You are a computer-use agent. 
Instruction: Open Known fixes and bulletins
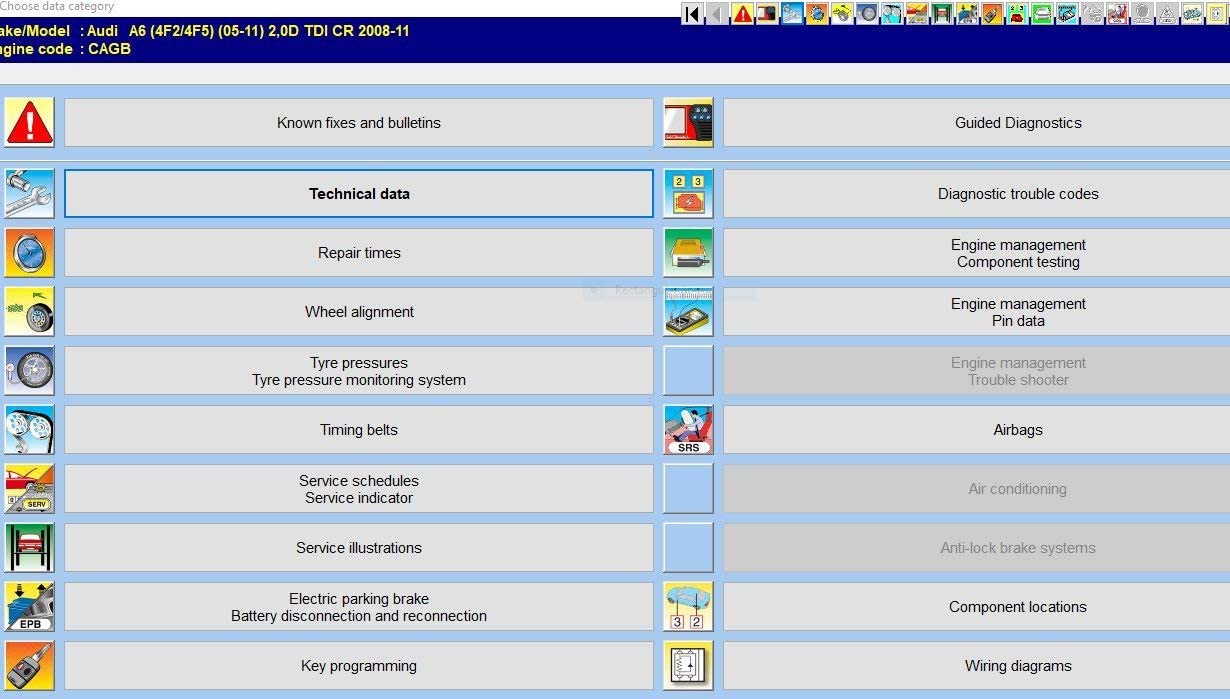point(359,122)
